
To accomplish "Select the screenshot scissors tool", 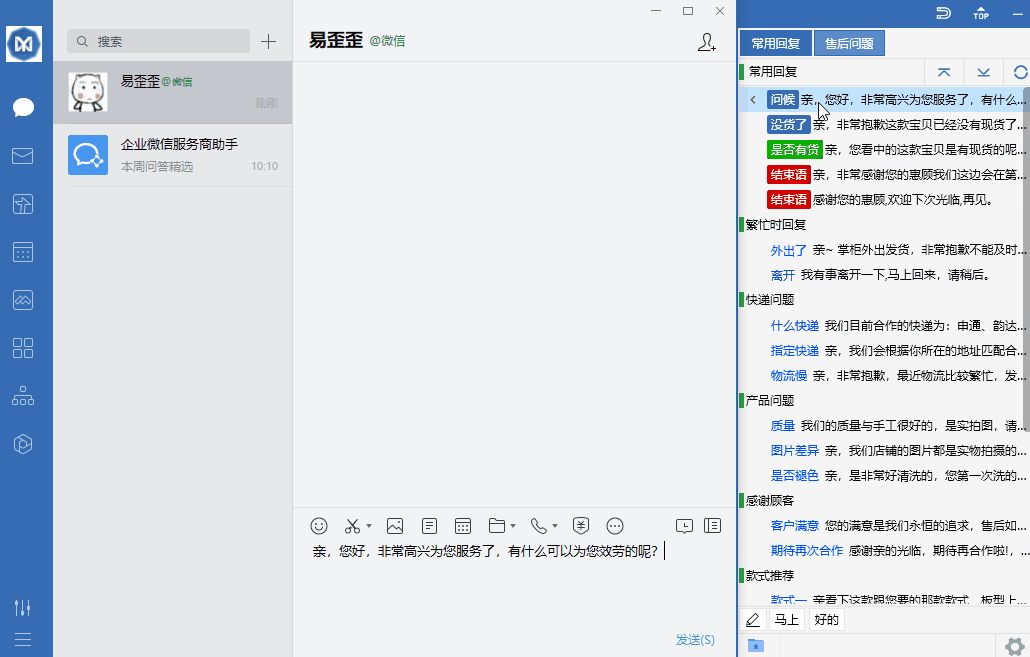I will tap(352, 525).
